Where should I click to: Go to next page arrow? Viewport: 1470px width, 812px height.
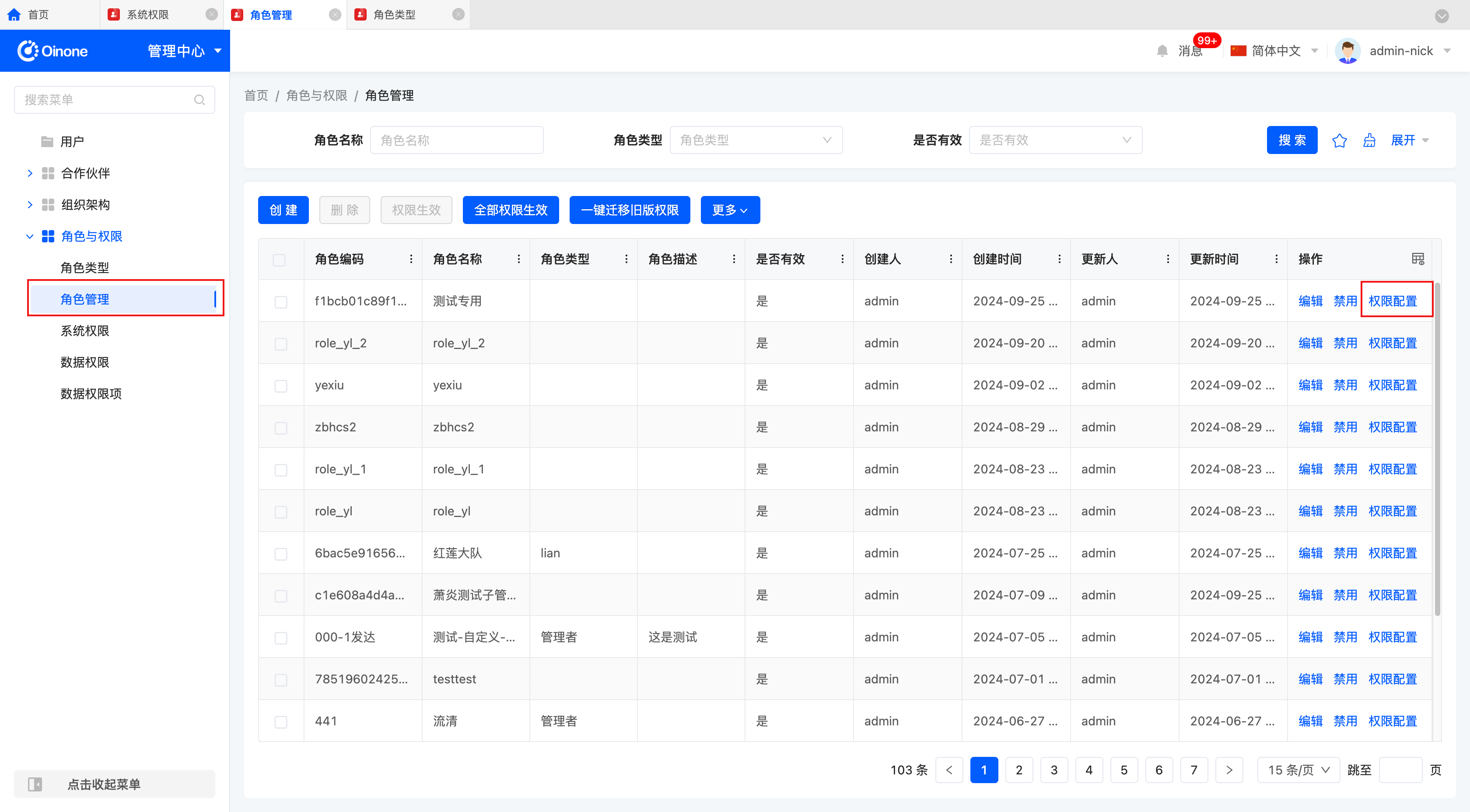coord(1228,770)
